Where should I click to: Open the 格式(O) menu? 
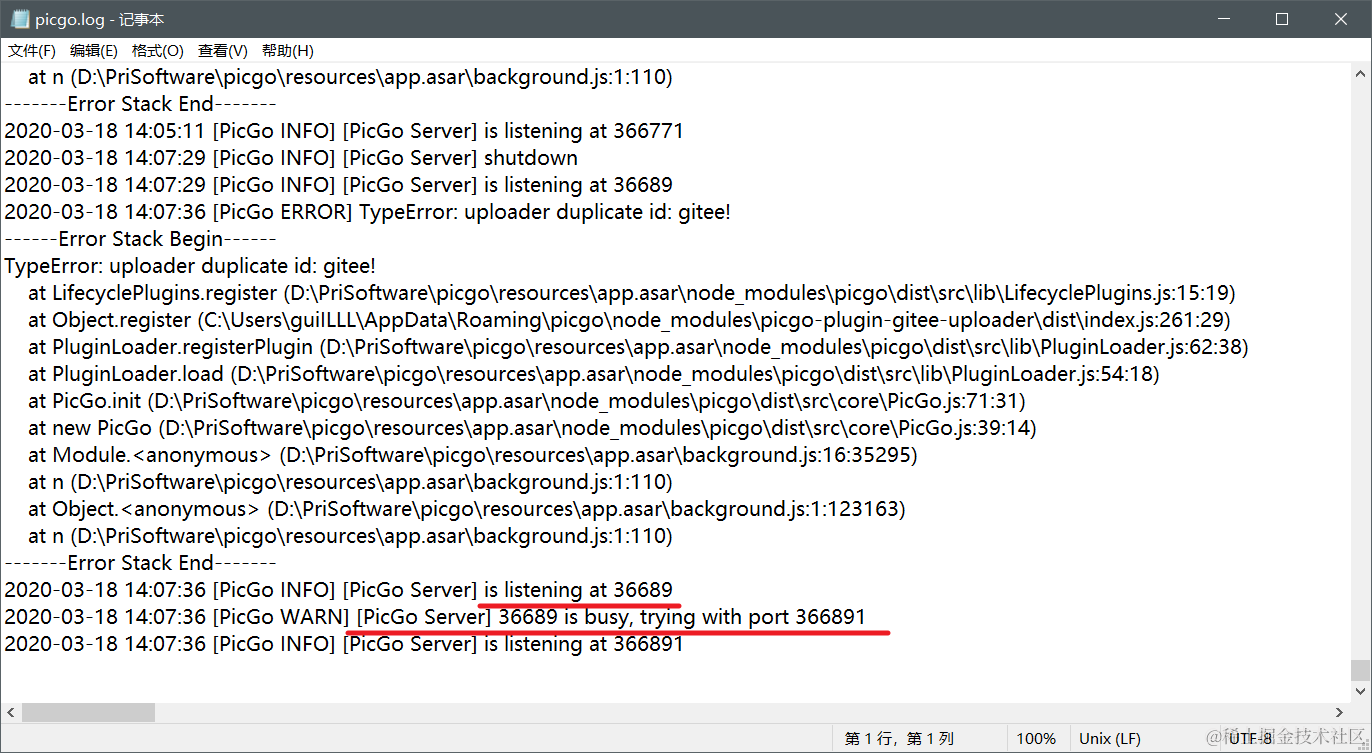point(157,51)
